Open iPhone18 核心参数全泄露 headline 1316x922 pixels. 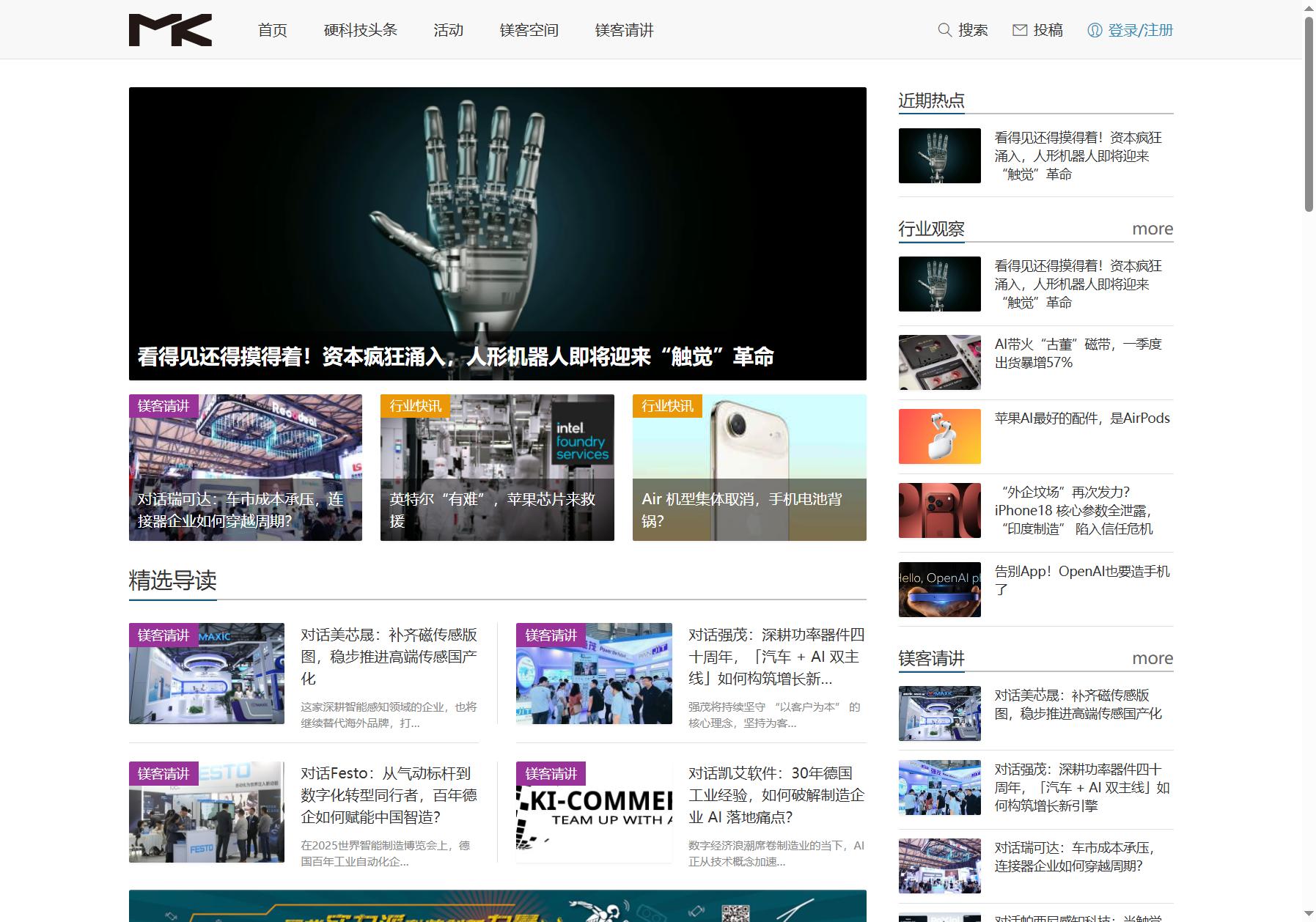tap(1074, 510)
